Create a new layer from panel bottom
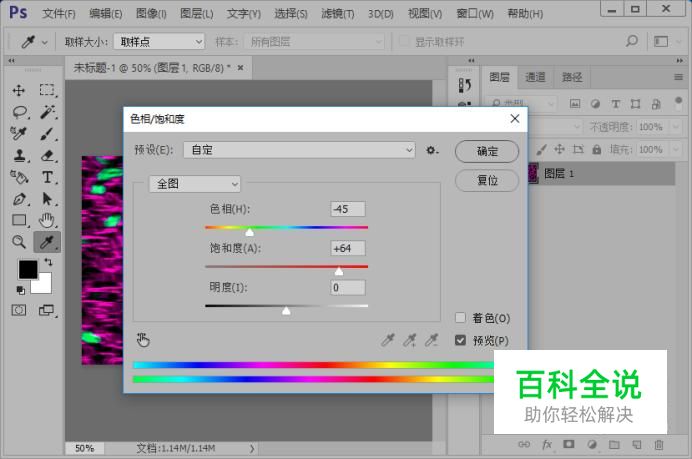This screenshot has height=459, width=692. click(x=636, y=444)
